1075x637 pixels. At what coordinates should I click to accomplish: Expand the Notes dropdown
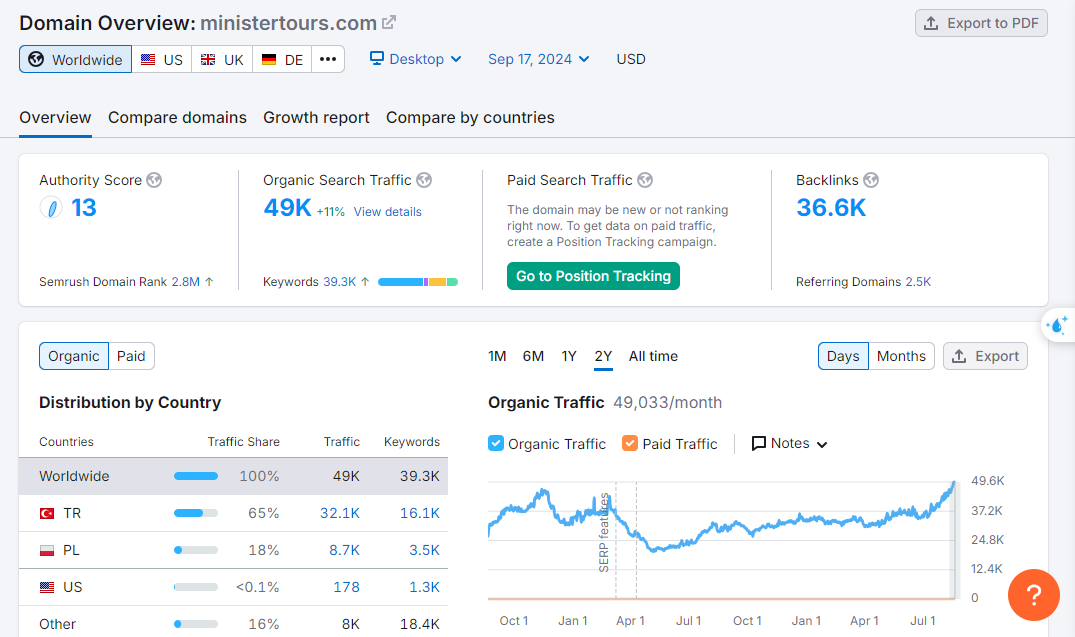(x=789, y=443)
